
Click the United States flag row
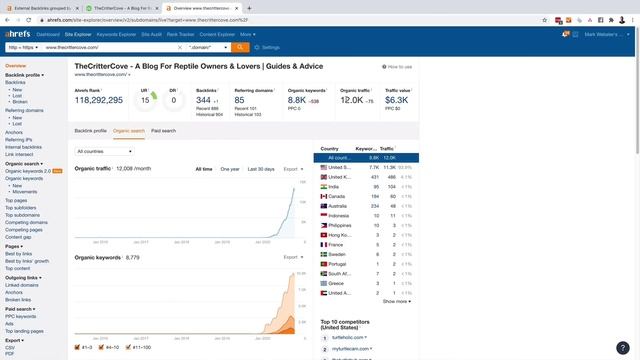coord(366,167)
